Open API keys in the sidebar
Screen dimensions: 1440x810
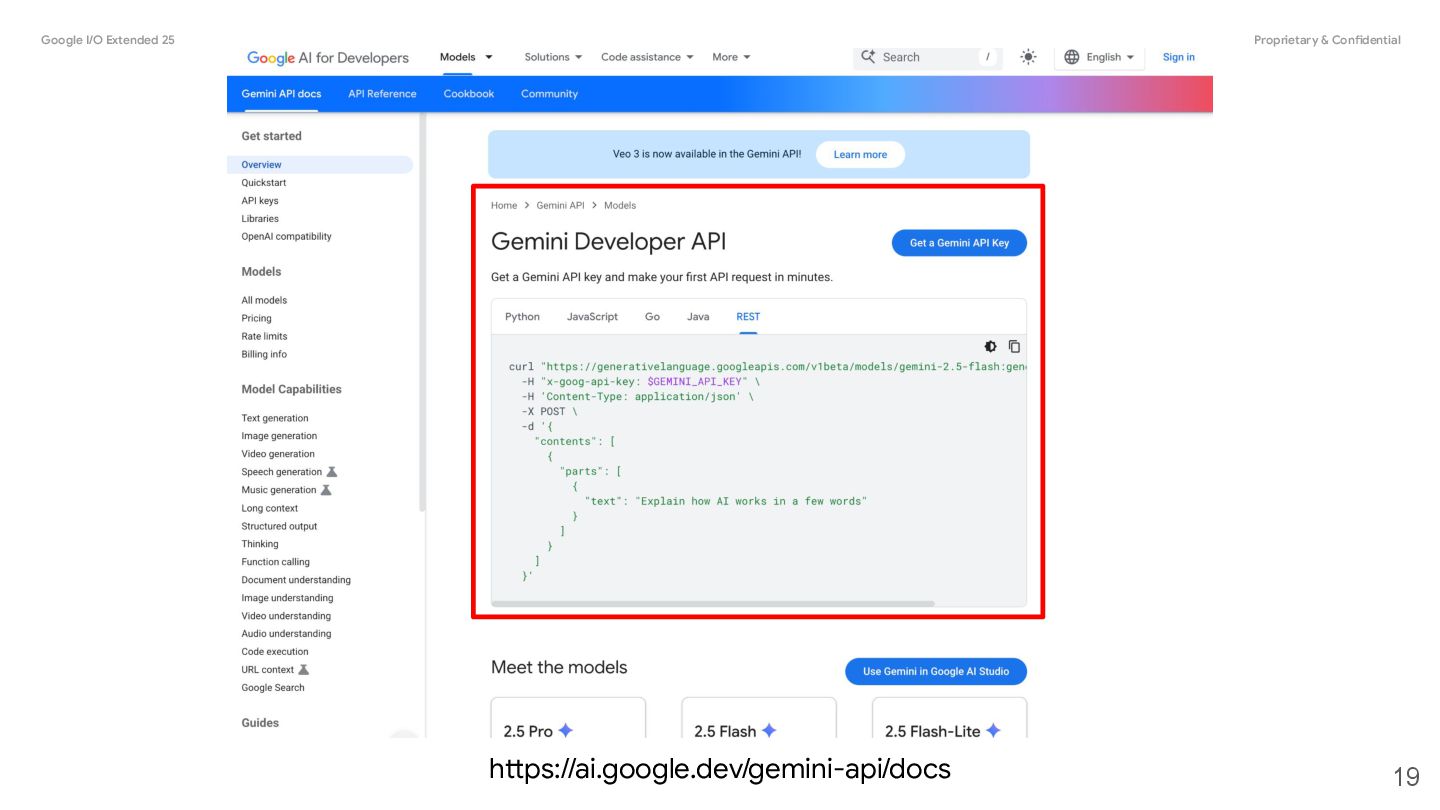coord(260,201)
